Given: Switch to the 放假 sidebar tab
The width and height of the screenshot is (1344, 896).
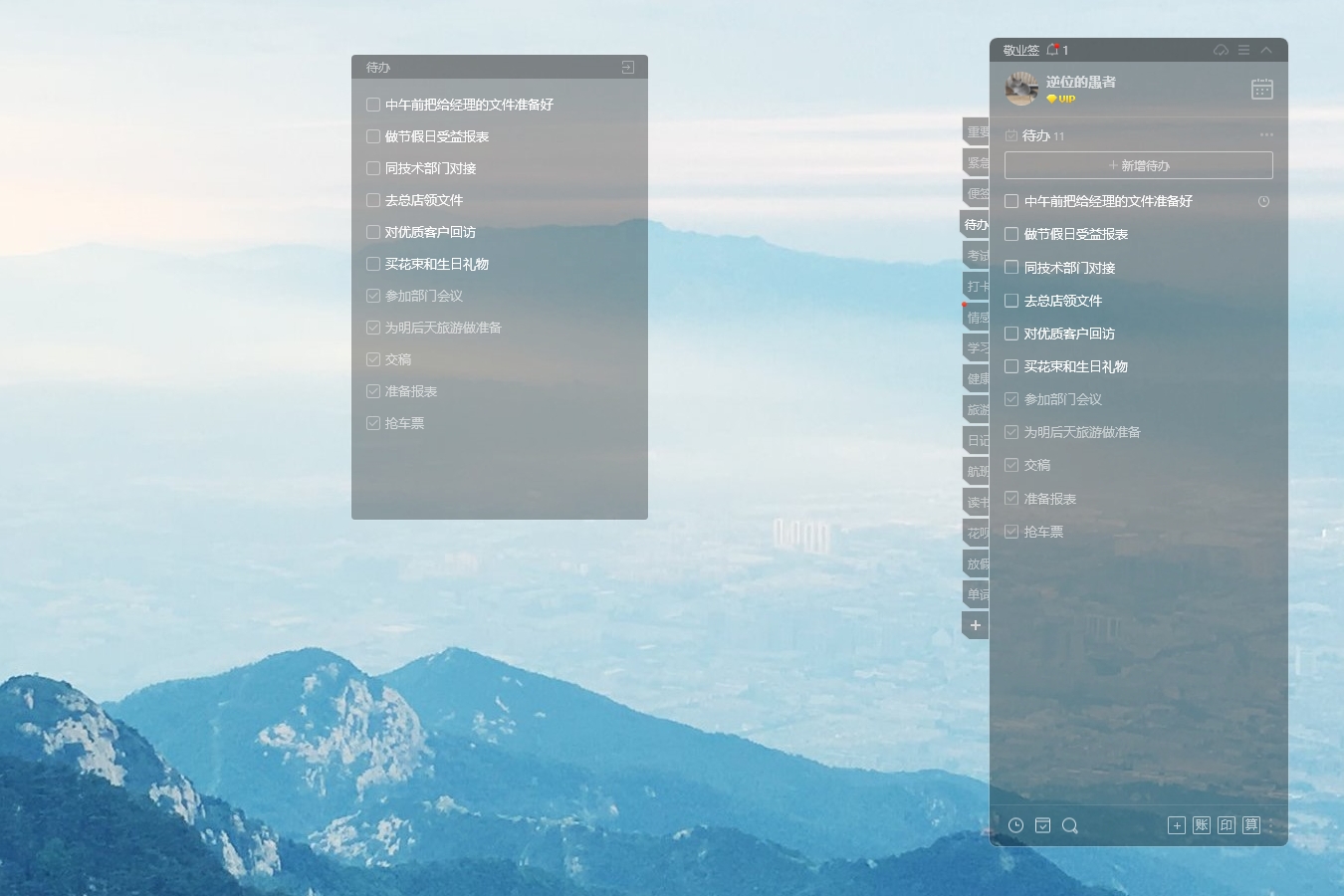Looking at the screenshot, I should coord(976,563).
